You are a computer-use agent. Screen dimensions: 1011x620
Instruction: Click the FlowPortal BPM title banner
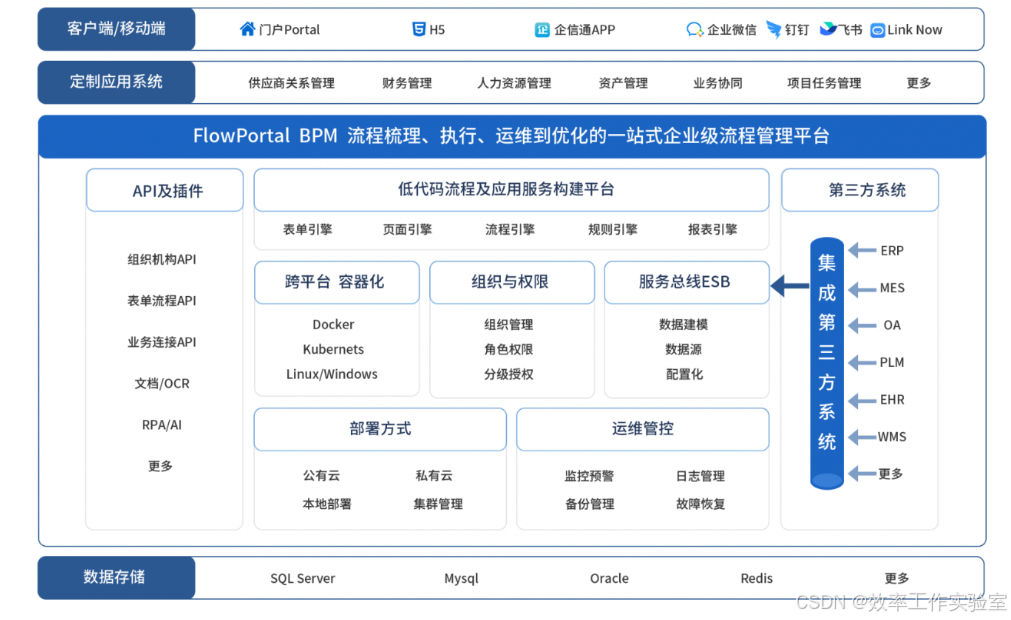[512, 136]
